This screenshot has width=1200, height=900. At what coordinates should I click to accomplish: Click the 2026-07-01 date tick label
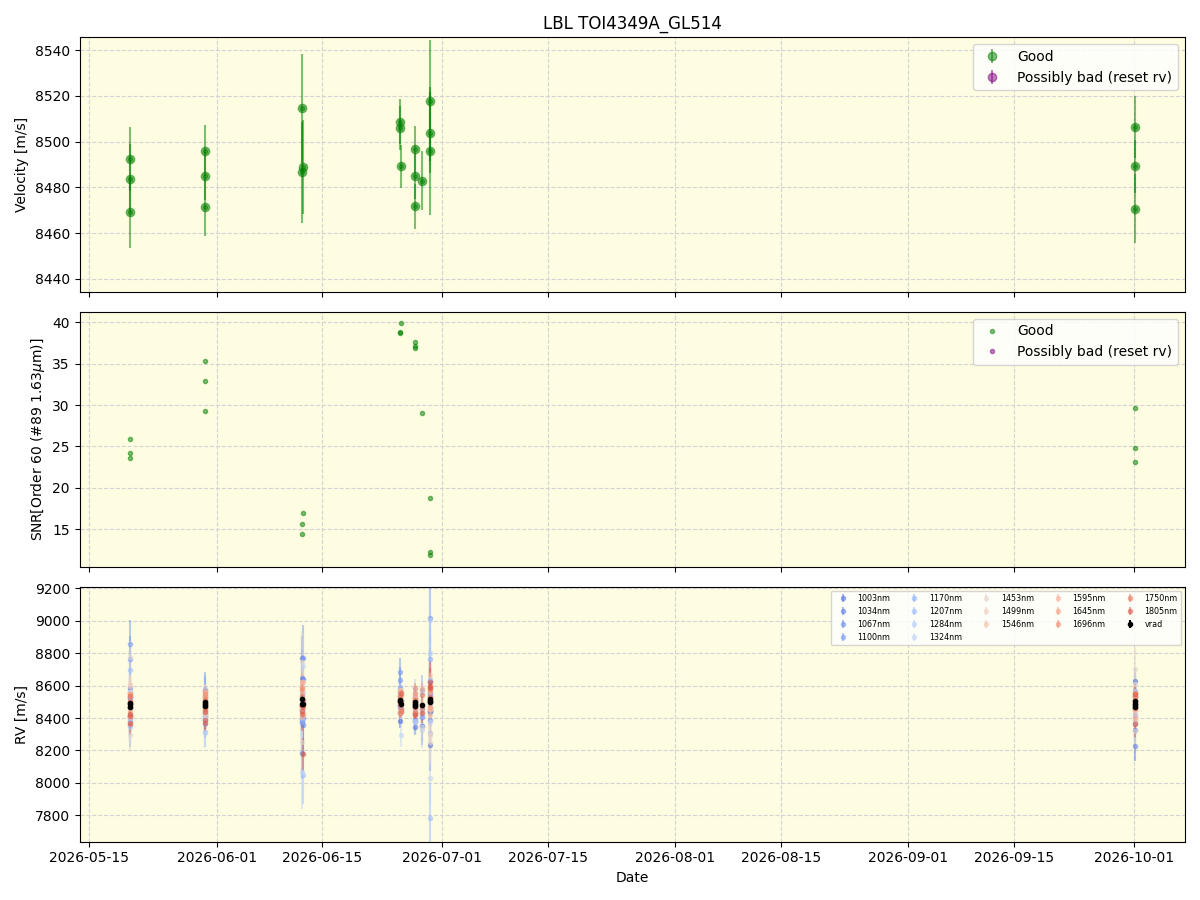(442, 857)
